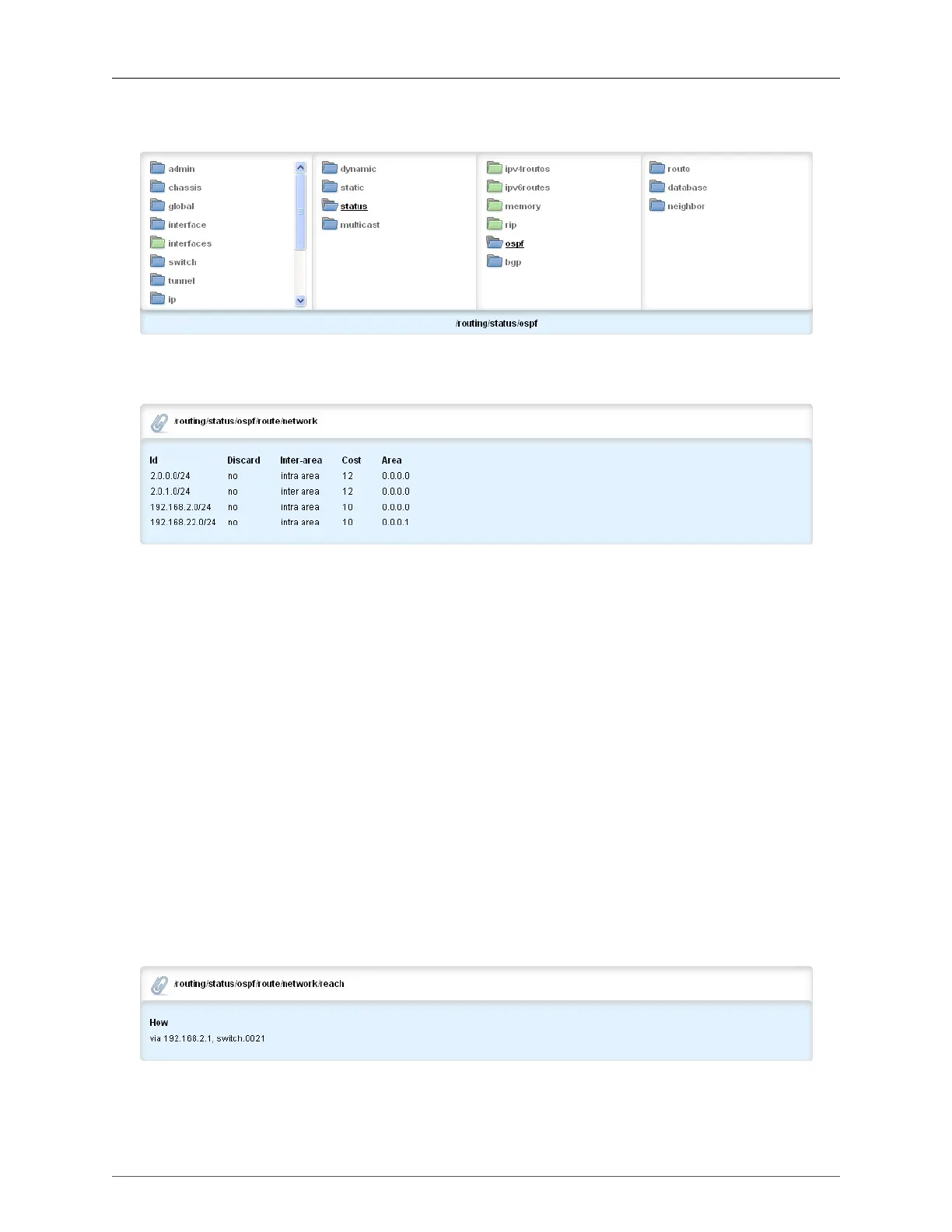Open the ip folder icon
Screen dimensions: 952x1232
pos(158,299)
